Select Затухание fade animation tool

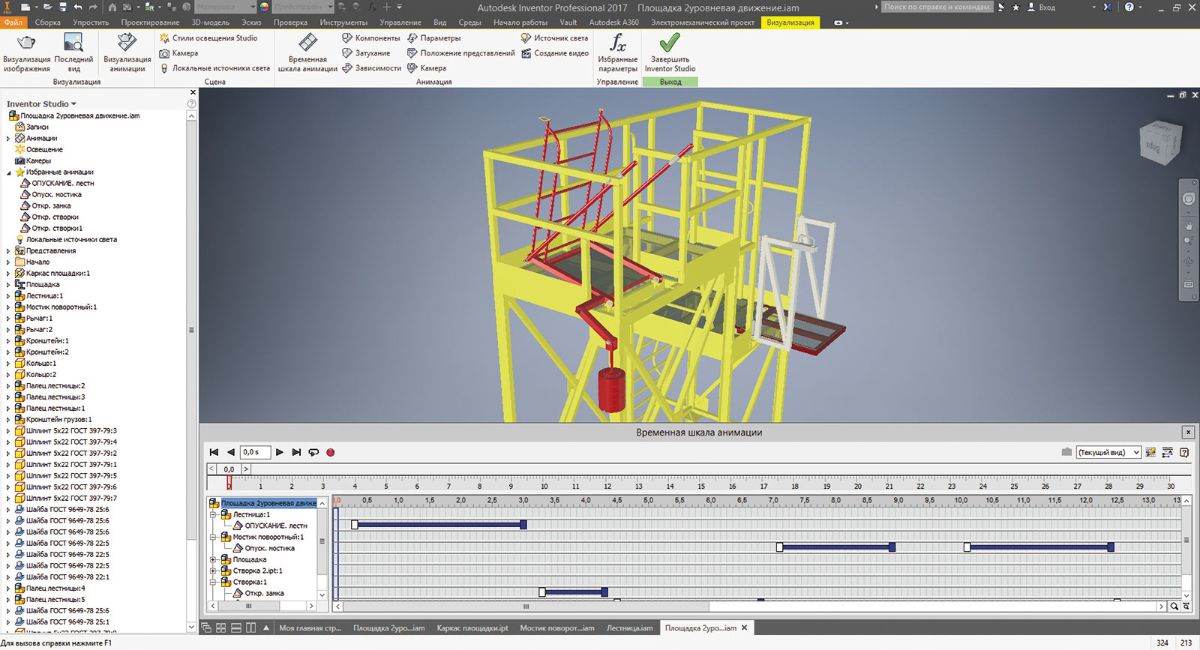pos(366,53)
